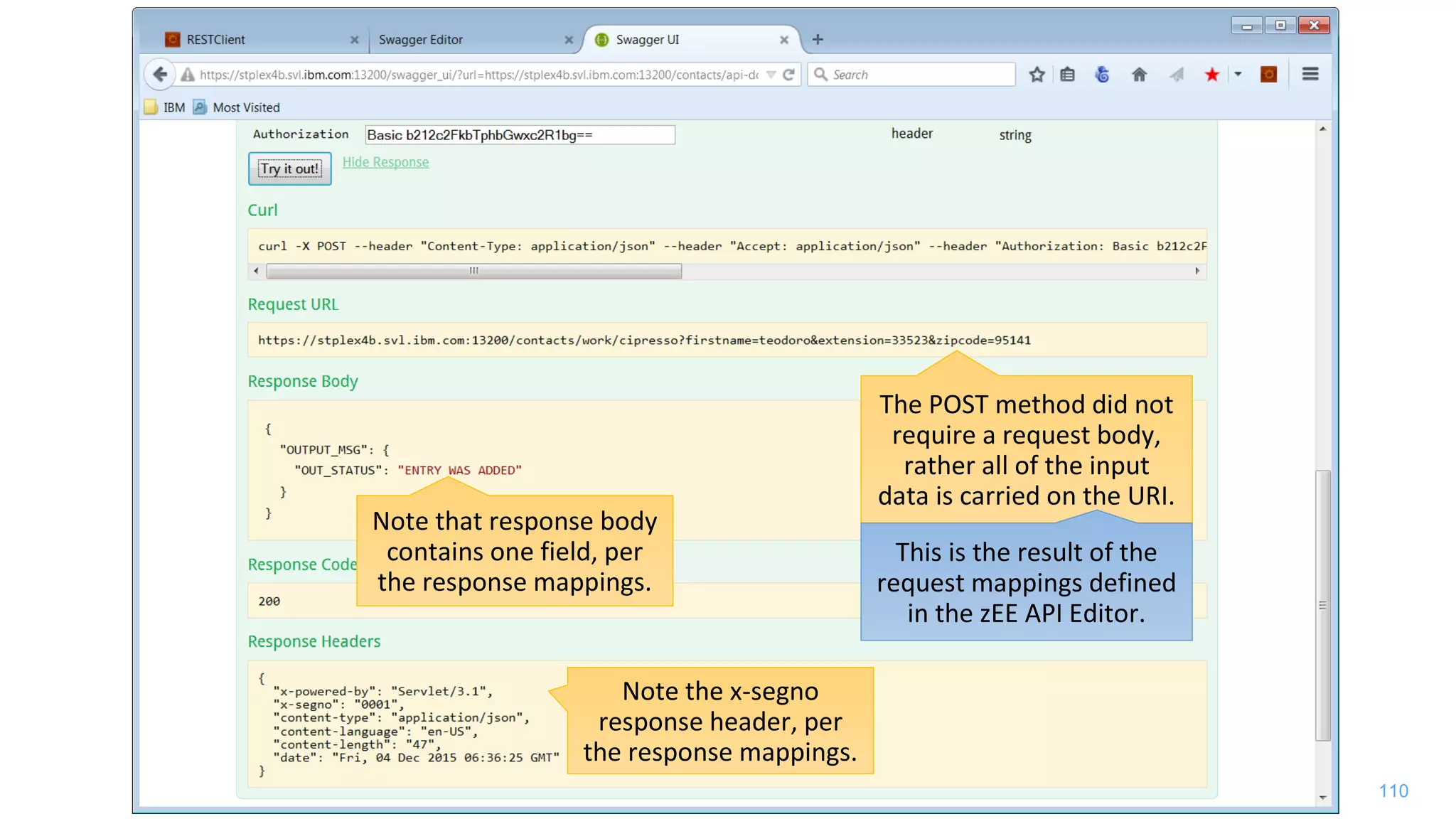Click the Request URL text
Viewport: 1456px width, 819px height.
[x=644, y=341]
